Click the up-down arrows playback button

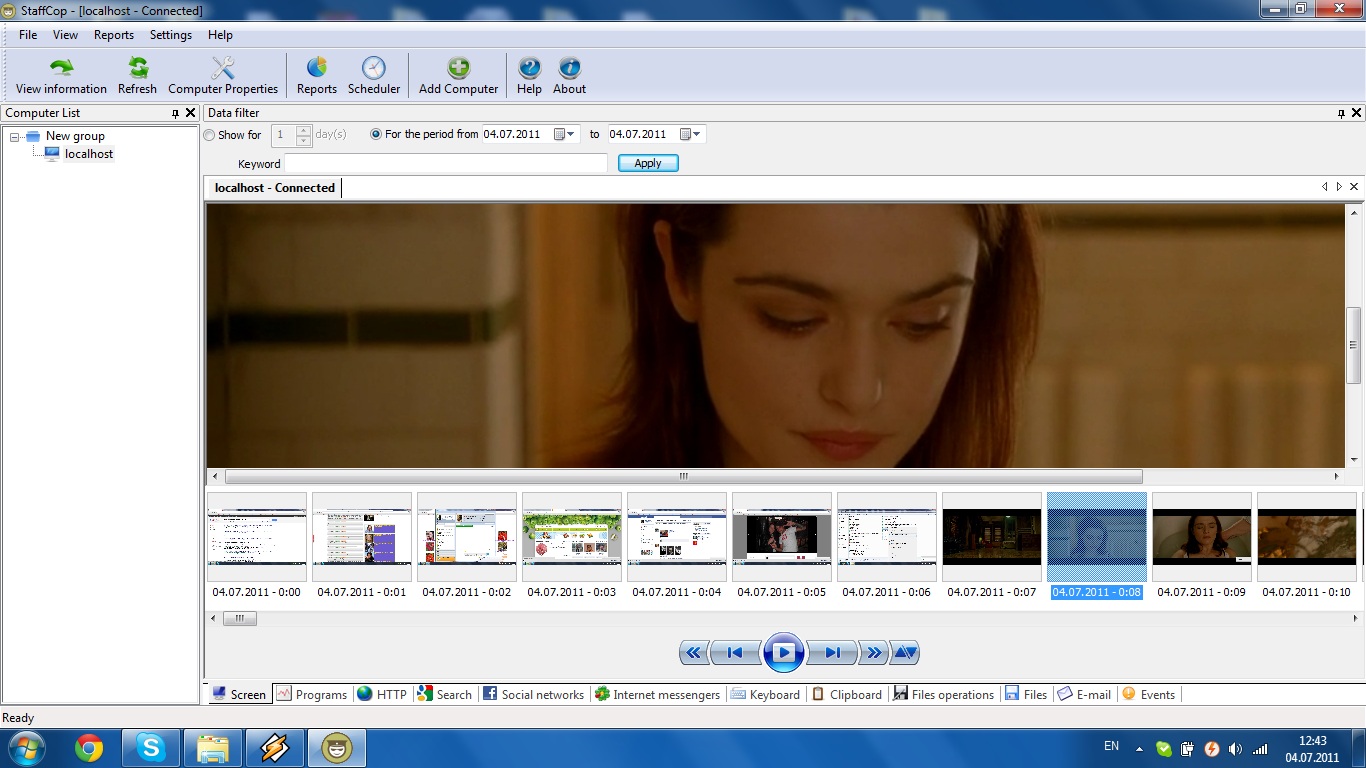point(904,653)
